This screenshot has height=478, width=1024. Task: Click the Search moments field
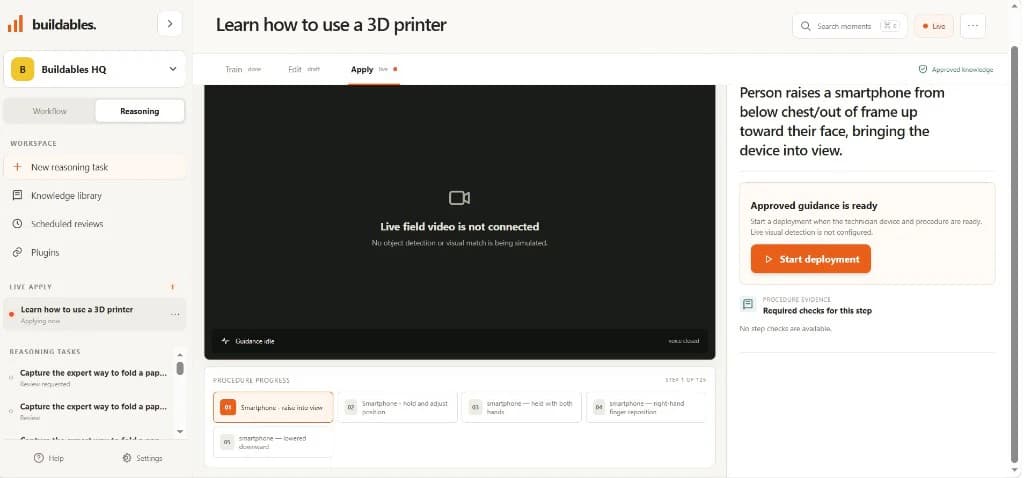[x=850, y=26]
